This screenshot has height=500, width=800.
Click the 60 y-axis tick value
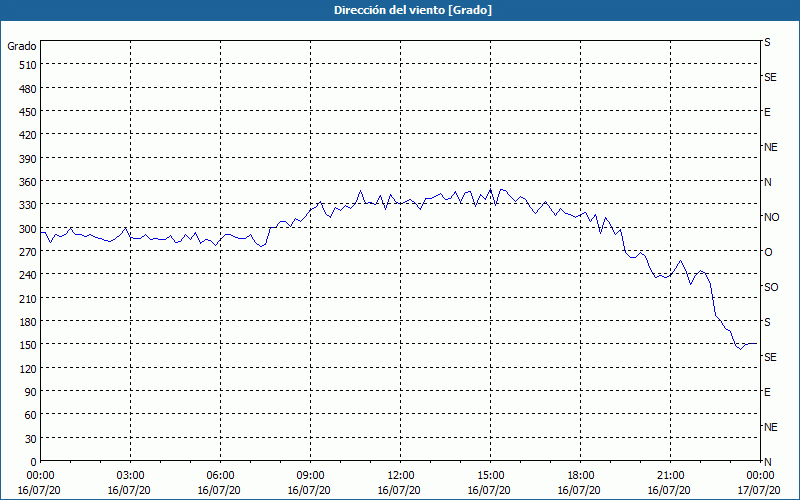[31, 415]
